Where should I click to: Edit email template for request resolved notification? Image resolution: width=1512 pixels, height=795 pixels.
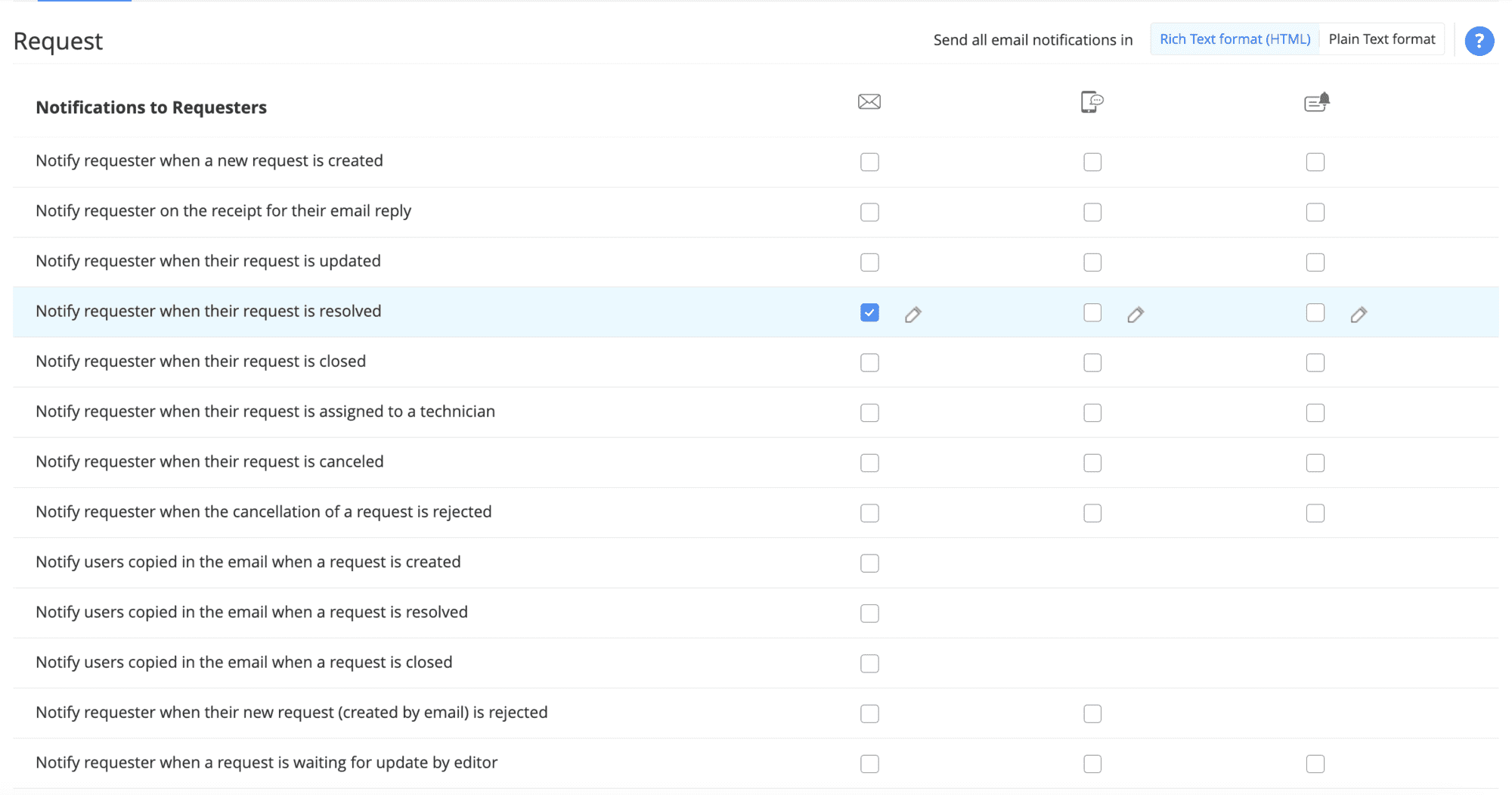[x=912, y=315]
